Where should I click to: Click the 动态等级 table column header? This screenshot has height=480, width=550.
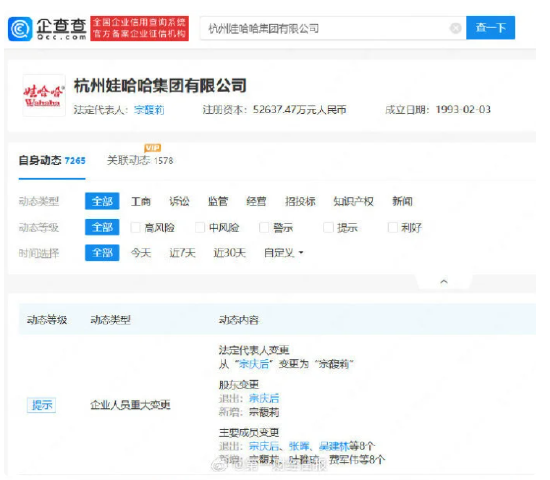(47, 320)
